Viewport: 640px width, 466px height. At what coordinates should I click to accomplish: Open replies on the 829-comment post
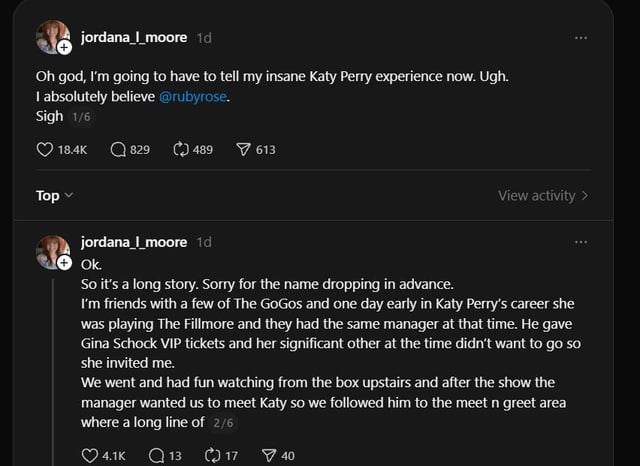point(118,149)
